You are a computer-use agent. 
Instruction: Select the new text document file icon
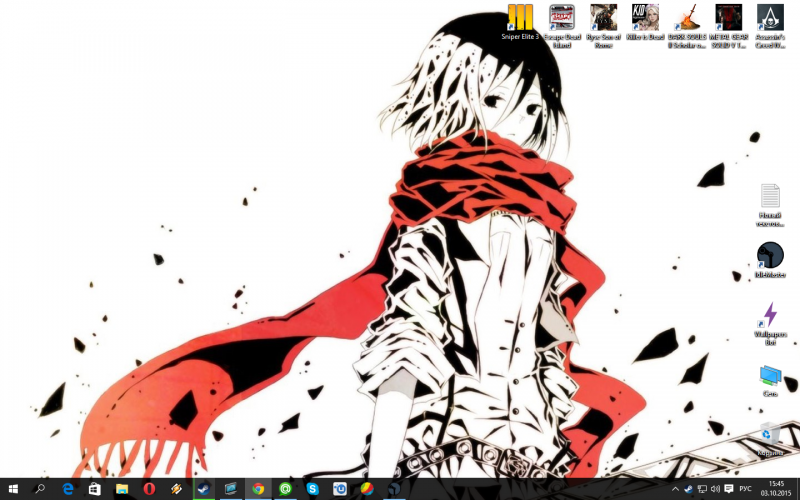pos(770,205)
